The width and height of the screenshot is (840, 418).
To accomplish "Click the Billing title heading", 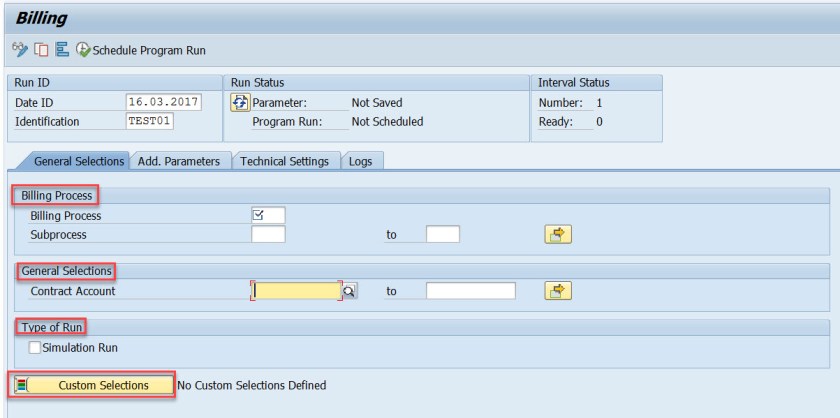I will [41, 18].
